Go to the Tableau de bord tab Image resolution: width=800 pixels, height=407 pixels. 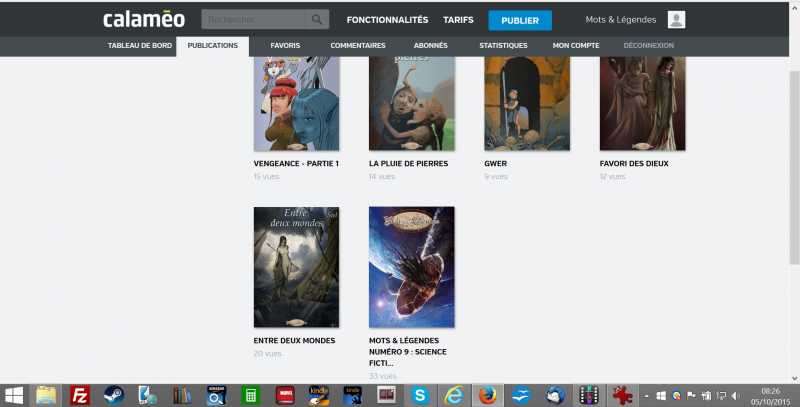point(140,46)
